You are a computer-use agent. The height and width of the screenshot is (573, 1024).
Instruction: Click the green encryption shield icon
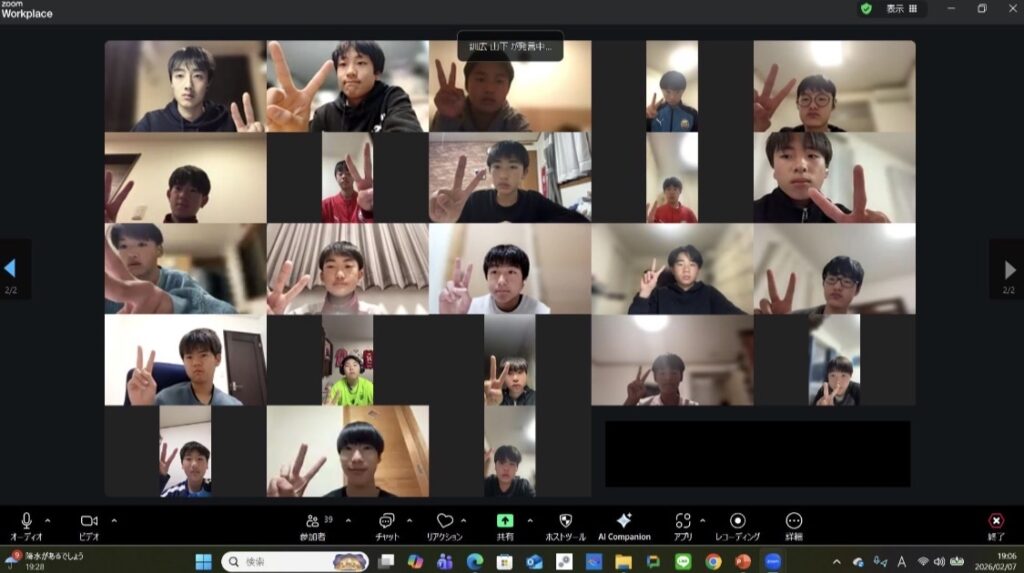[866, 9]
